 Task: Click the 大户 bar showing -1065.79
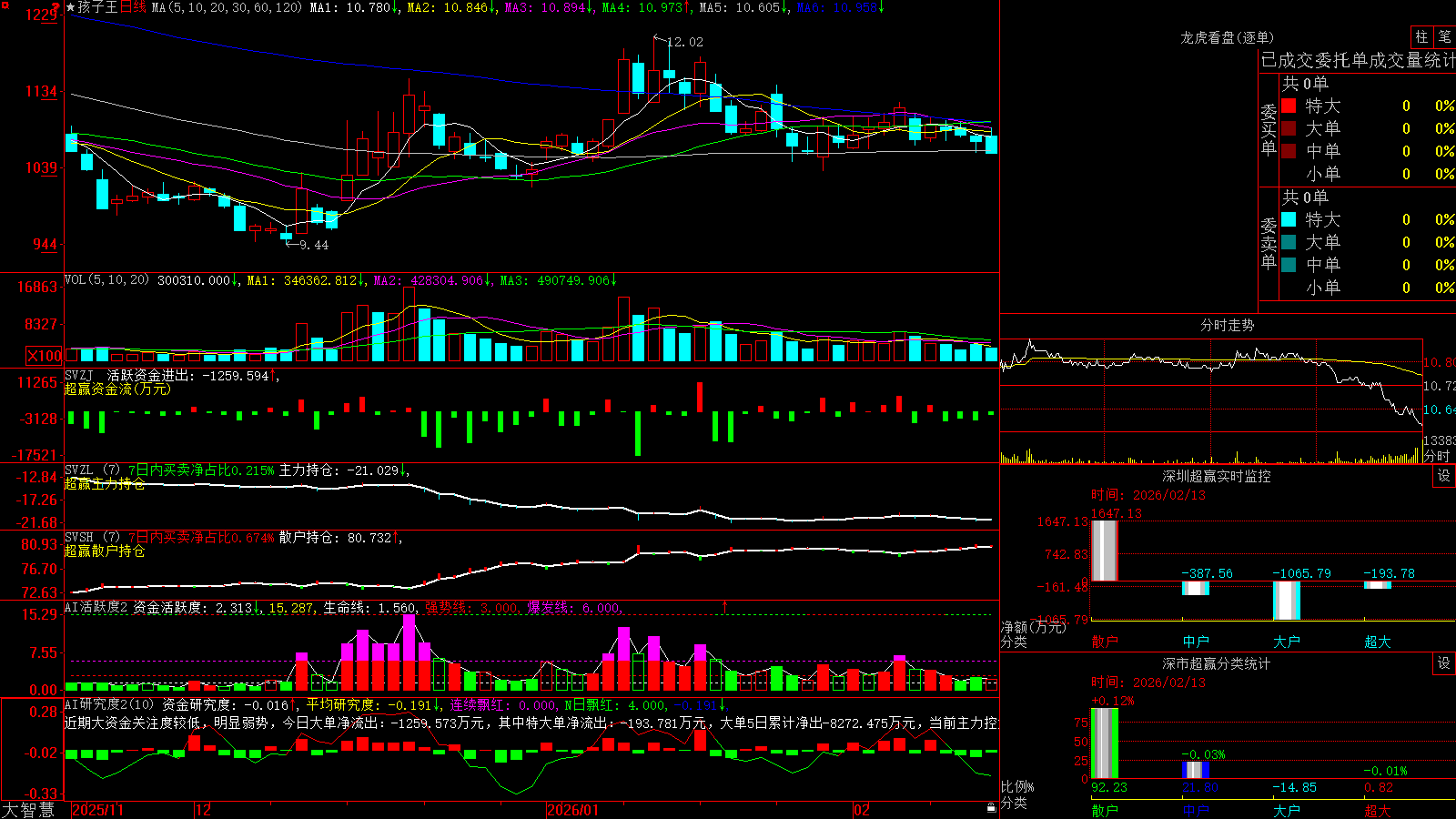pyautogui.click(x=1287, y=601)
